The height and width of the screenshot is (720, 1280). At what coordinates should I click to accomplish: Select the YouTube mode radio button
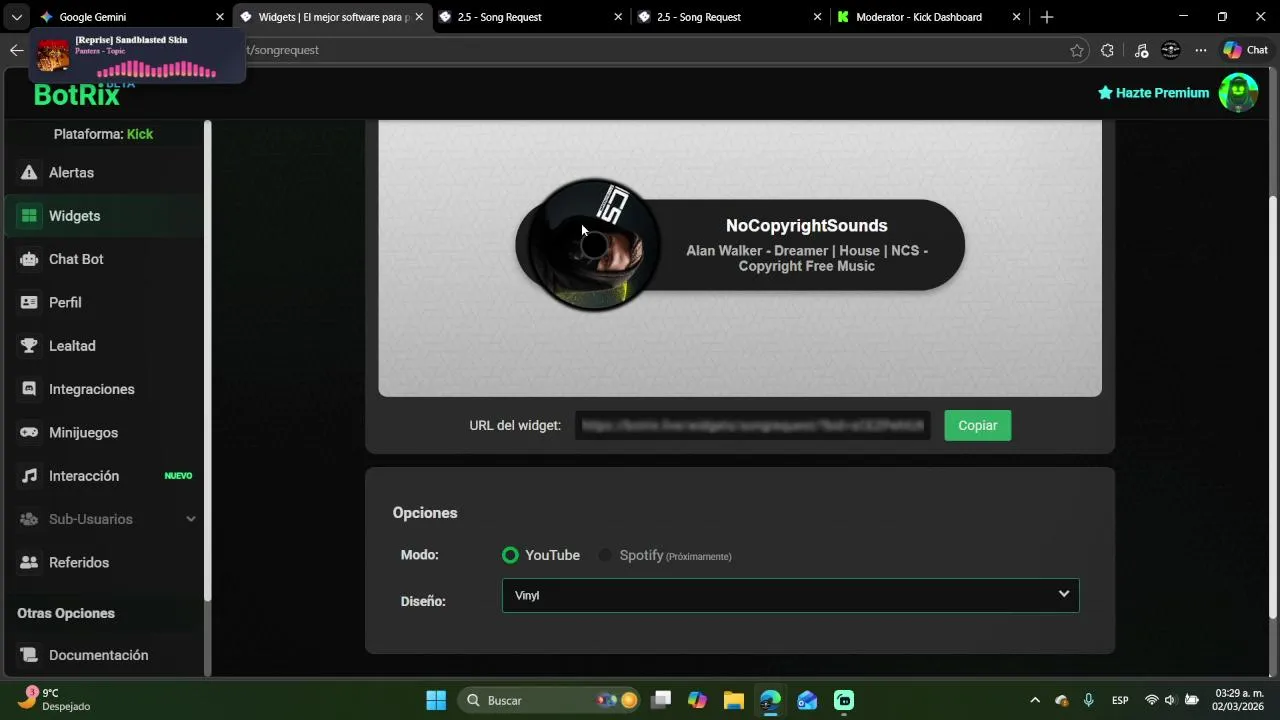pos(510,555)
